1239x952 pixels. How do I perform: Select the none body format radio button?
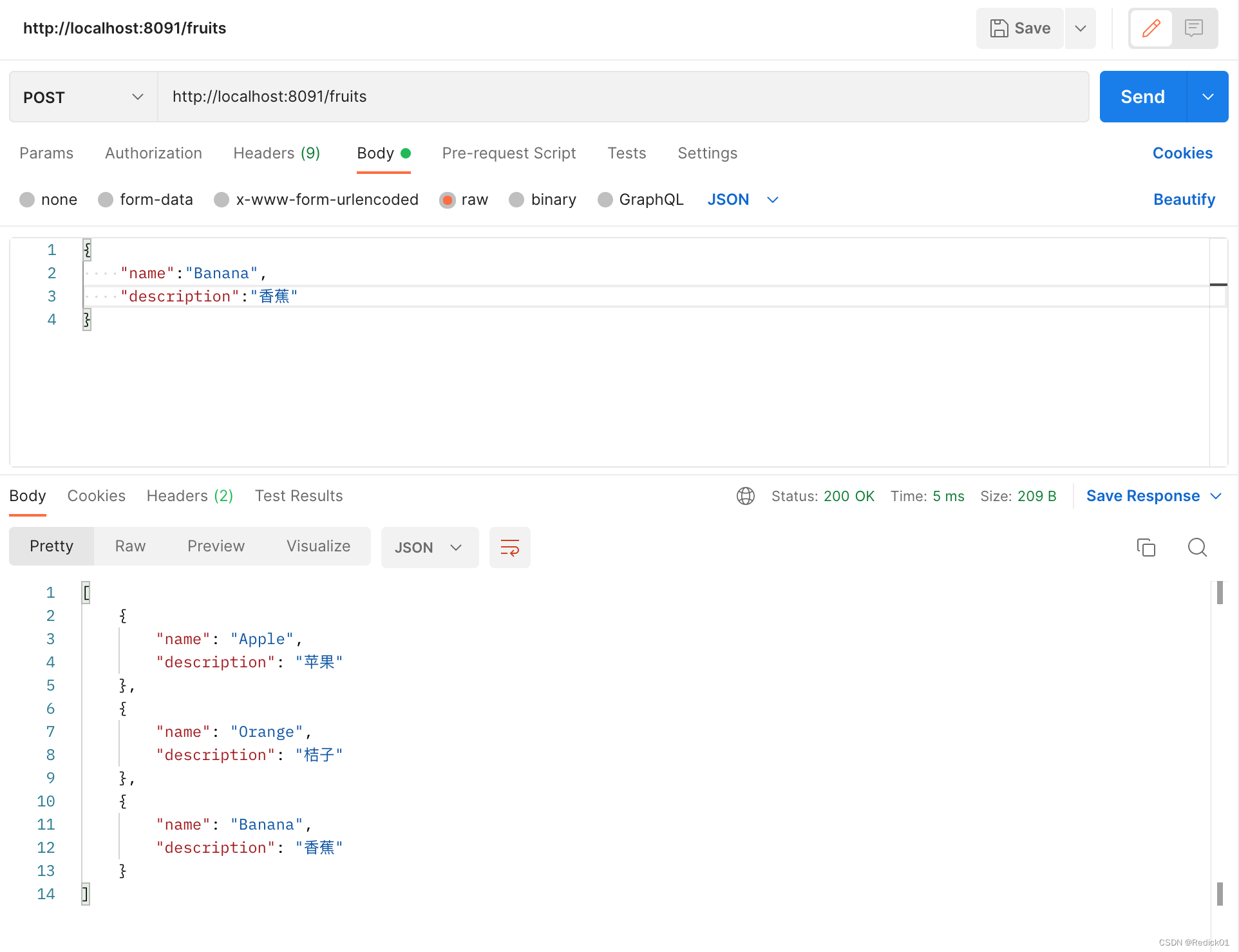27,199
